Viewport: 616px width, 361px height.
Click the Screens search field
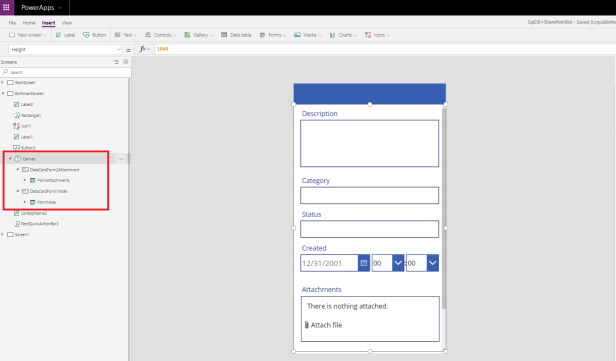pyautogui.click(x=66, y=72)
